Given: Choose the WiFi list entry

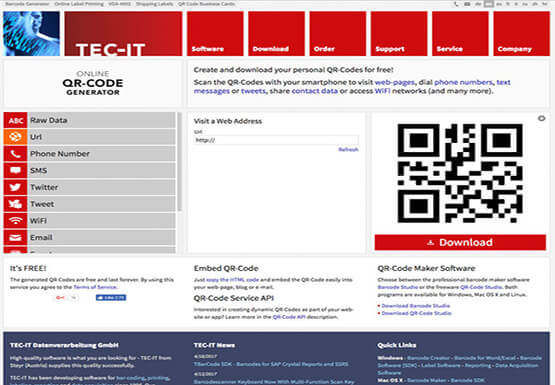Looking at the screenshot, I should click(x=90, y=220).
